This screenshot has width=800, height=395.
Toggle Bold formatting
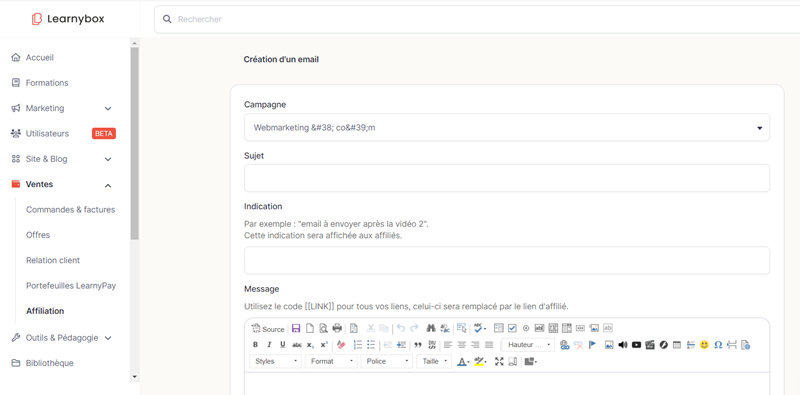256,344
